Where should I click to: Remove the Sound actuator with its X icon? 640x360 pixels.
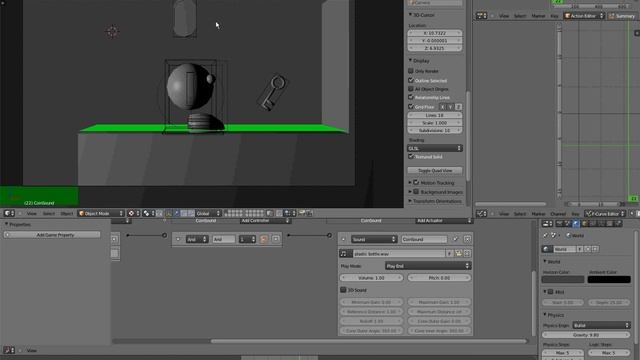tap(467, 239)
